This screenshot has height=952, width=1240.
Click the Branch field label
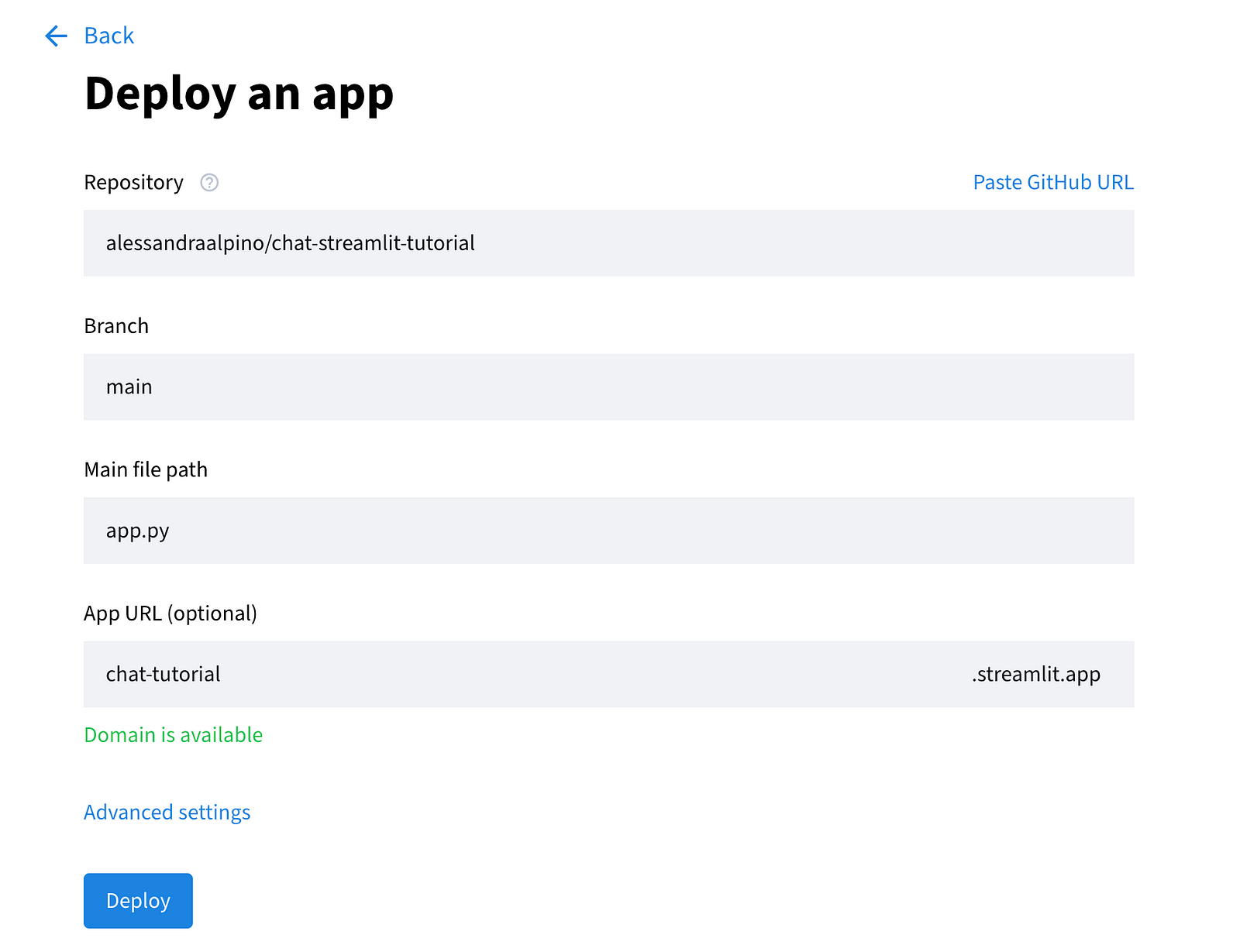point(116,326)
